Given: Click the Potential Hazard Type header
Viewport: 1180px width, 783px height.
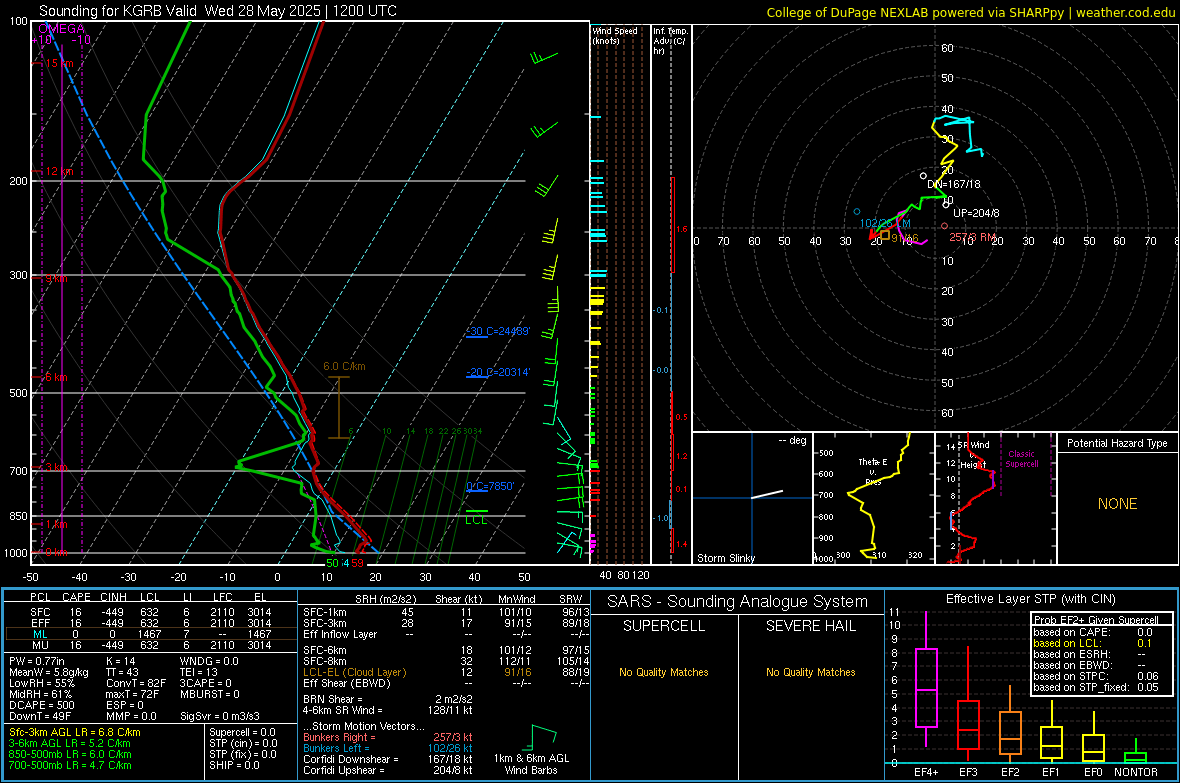Looking at the screenshot, I should point(1117,443).
